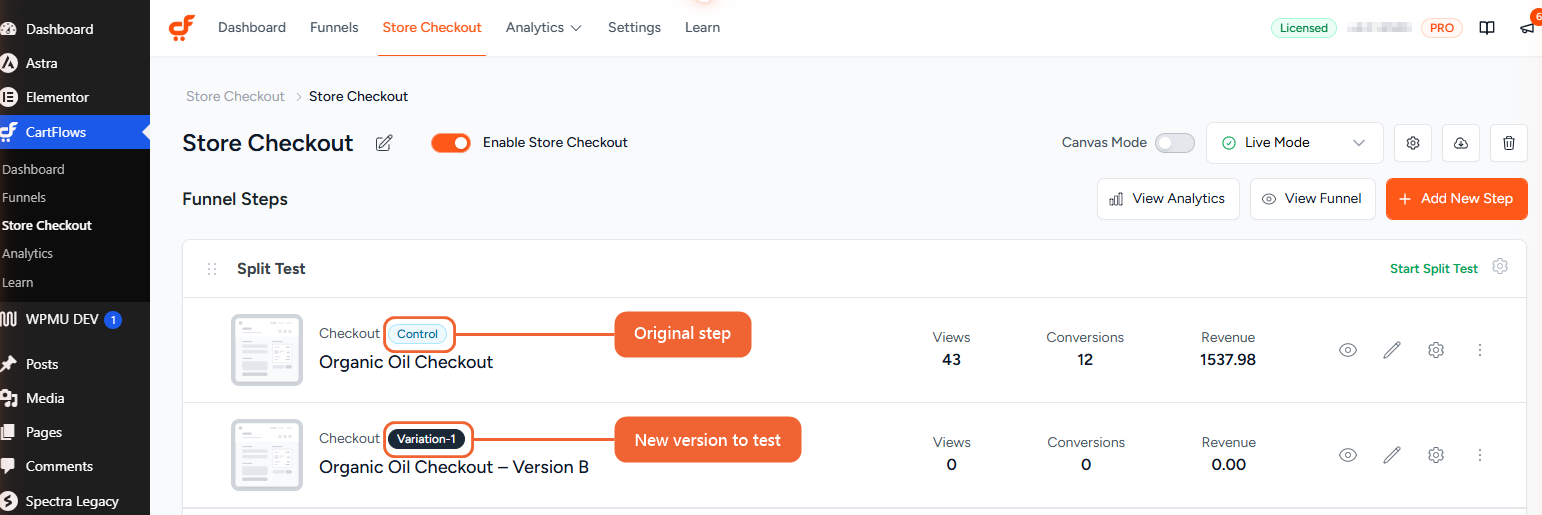Edit the Store Checkout title with pencil icon
Image resolution: width=1542 pixels, height=515 pixels.
(384, 143)
